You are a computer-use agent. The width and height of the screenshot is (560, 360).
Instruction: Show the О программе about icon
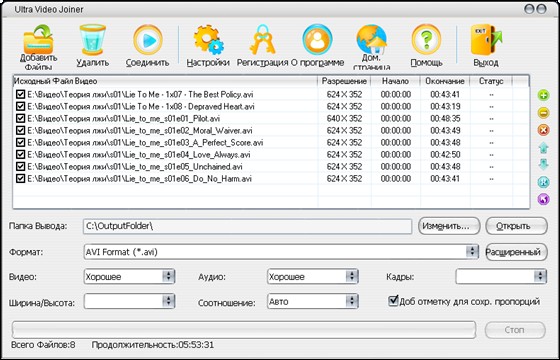tap(317, 40)
